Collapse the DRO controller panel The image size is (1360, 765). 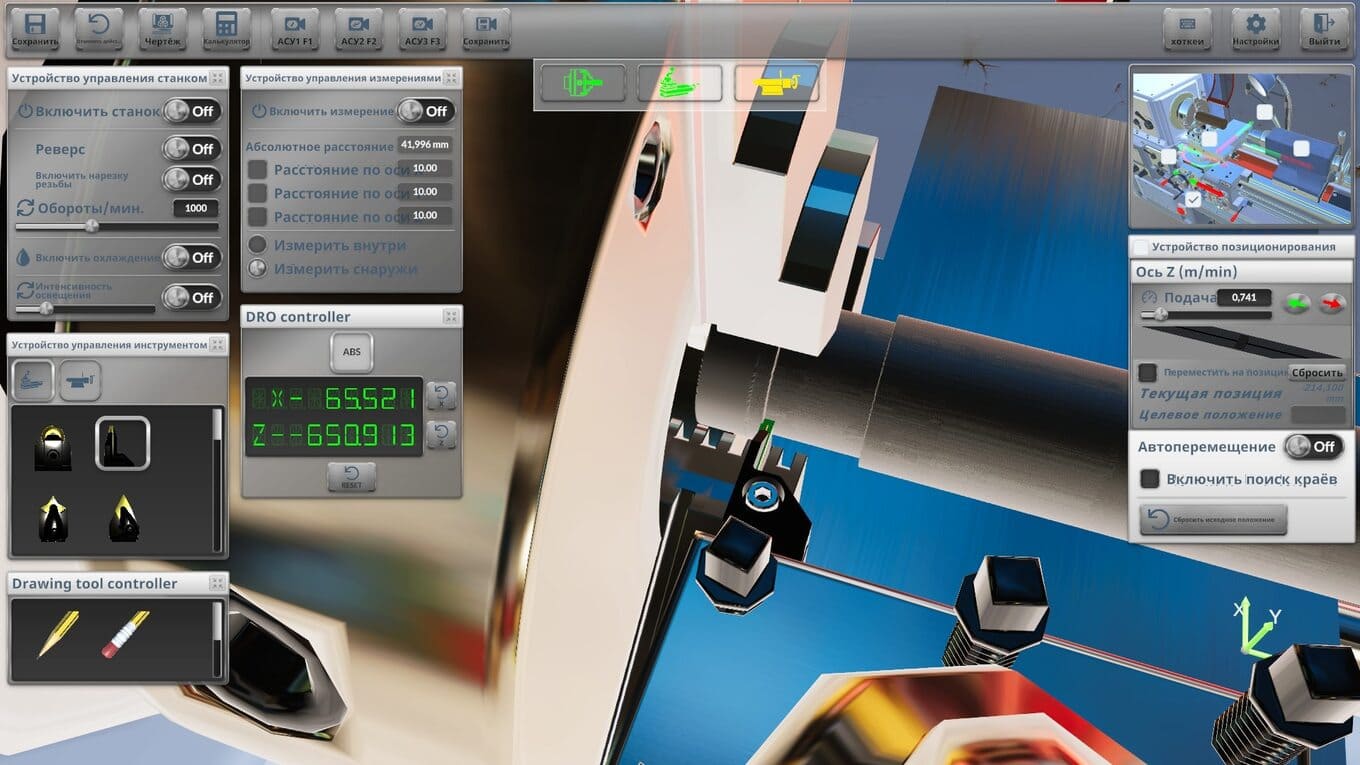451,317
